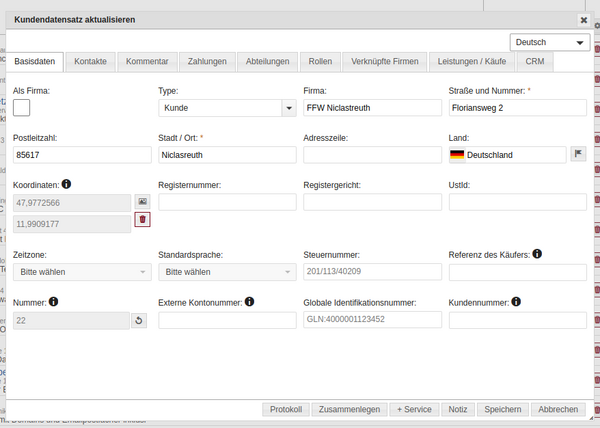Expand the Type dropdown showing Kunde
The image size is (600, 428).
click(227, 107)
